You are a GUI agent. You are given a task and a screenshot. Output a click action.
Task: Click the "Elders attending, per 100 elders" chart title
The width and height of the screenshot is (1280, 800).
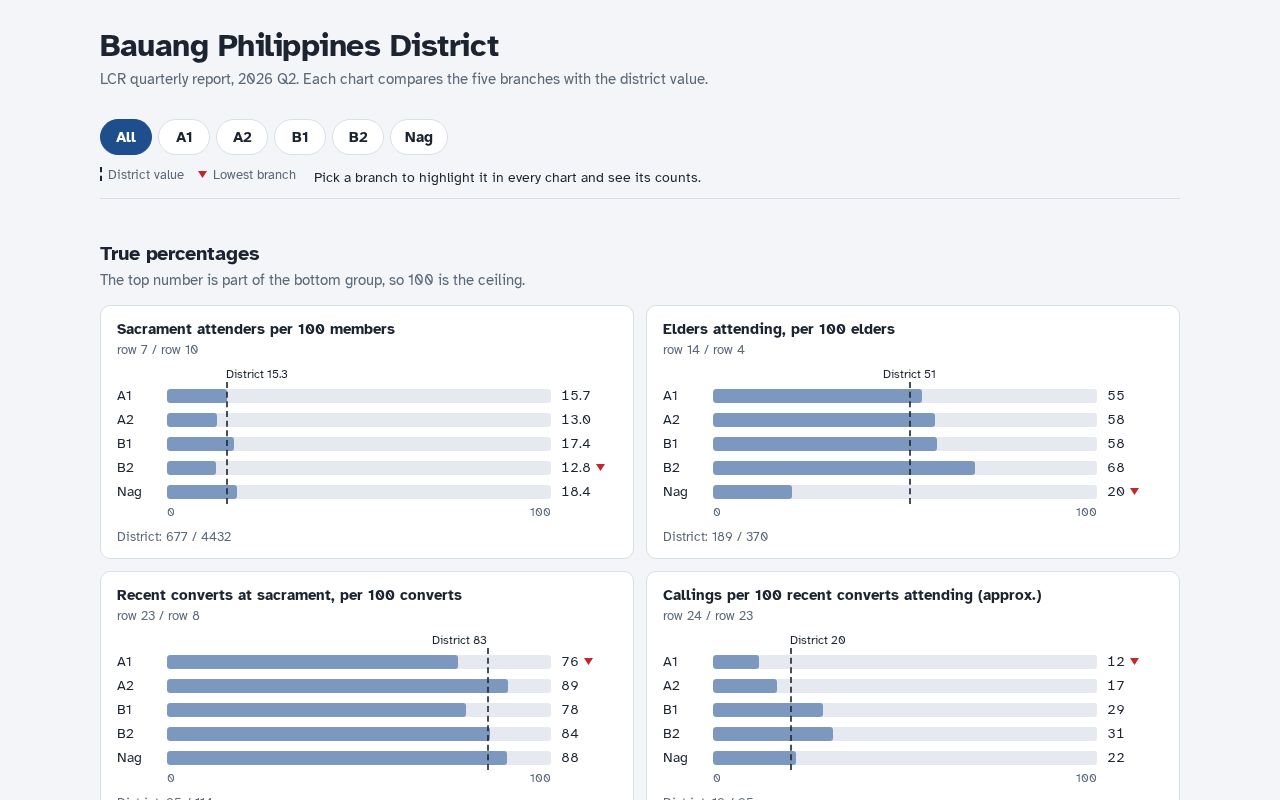tap(779, 329)
